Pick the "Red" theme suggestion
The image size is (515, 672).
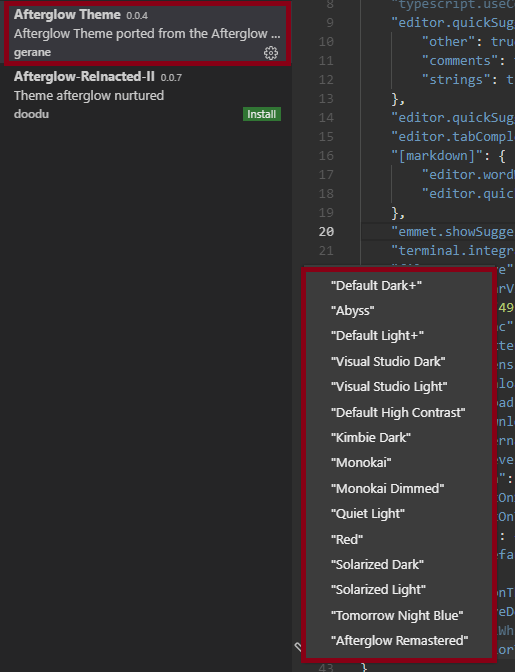pos(347,539)
